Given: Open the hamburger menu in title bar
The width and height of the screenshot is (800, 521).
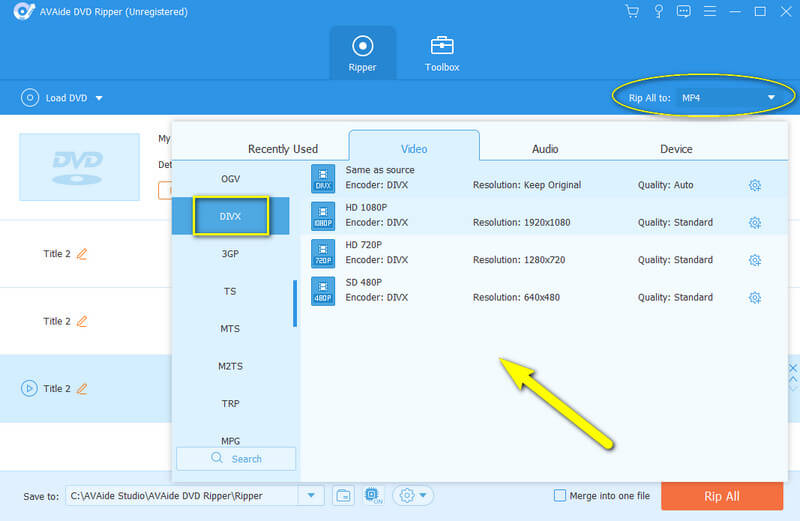Looking at the screenshot, I should point(710,12).
